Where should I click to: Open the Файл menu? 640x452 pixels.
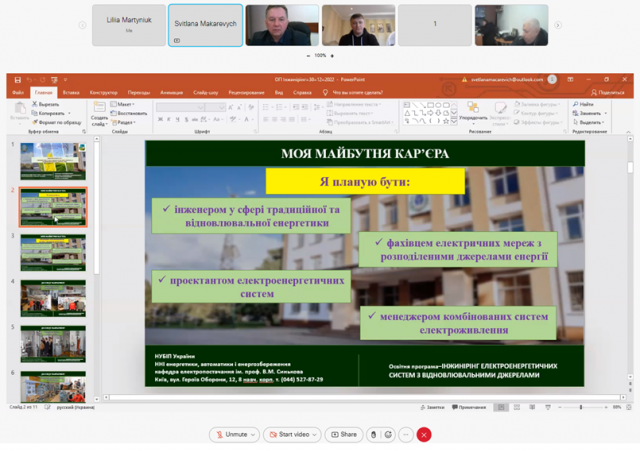tap(18, 93)
